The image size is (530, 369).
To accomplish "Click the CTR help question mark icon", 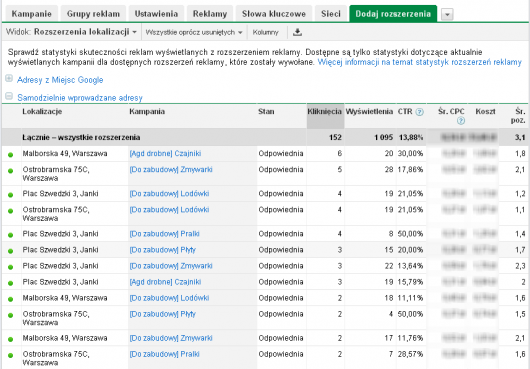I will (419, 112).
